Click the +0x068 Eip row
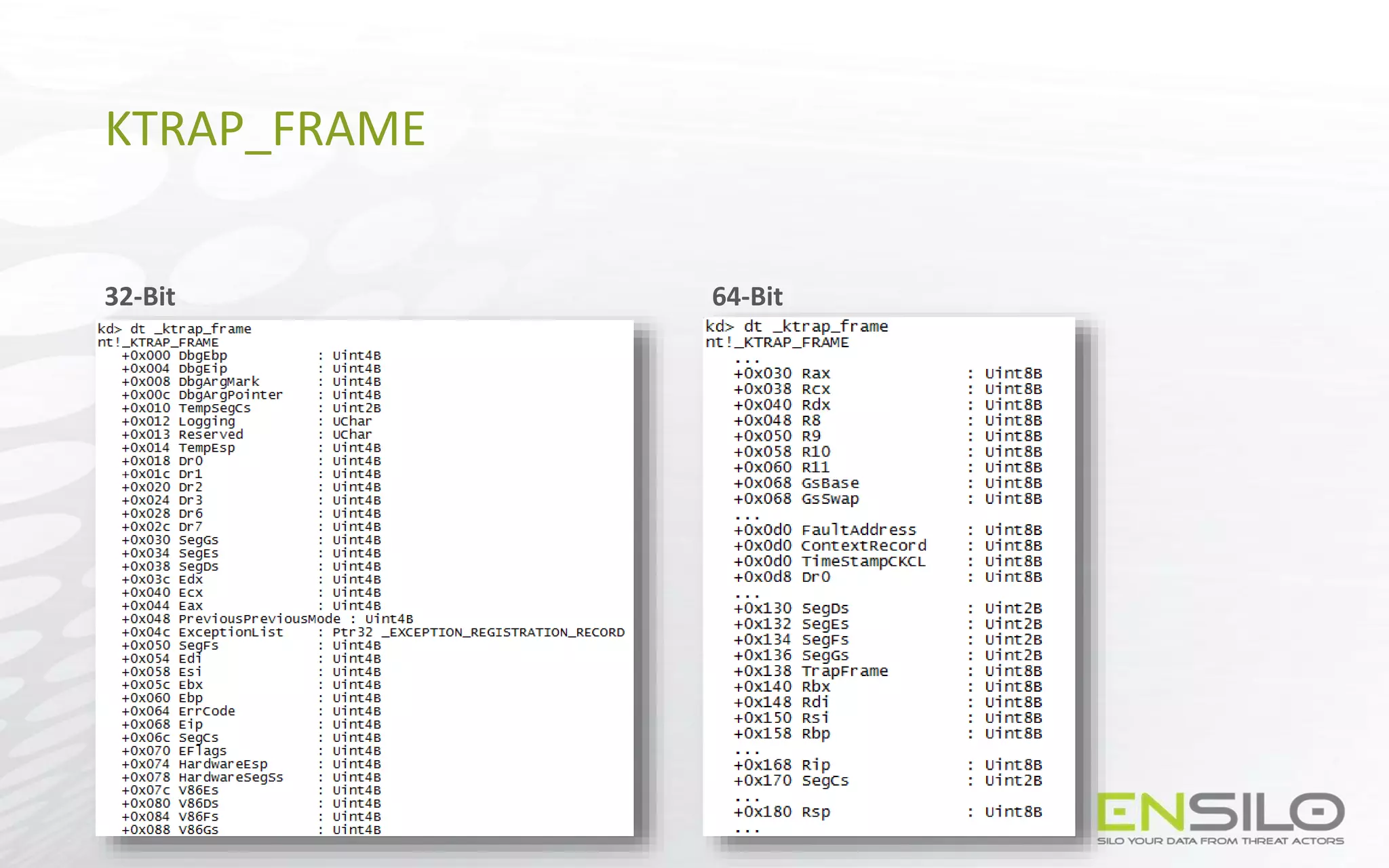 pyautogui.click(x=251, y=724)
